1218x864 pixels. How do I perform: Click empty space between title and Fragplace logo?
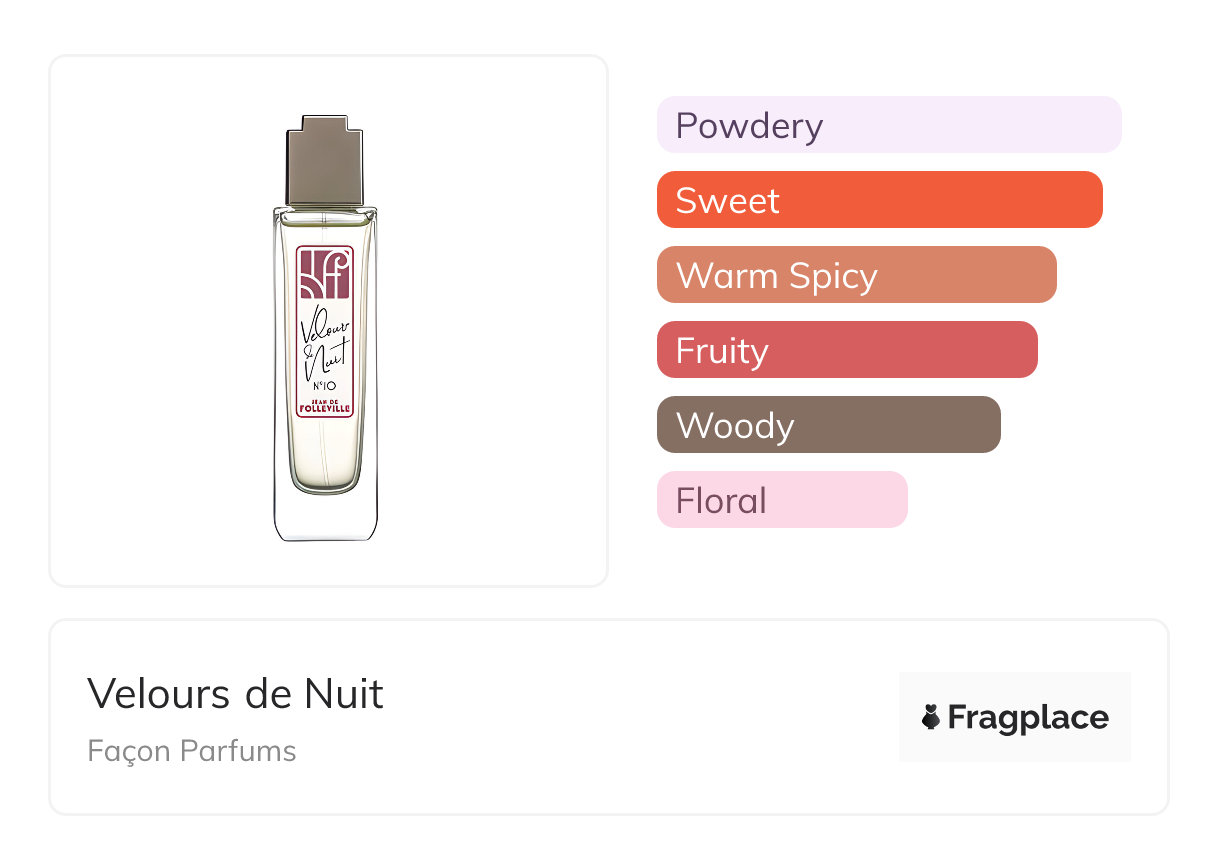point(640,717)
